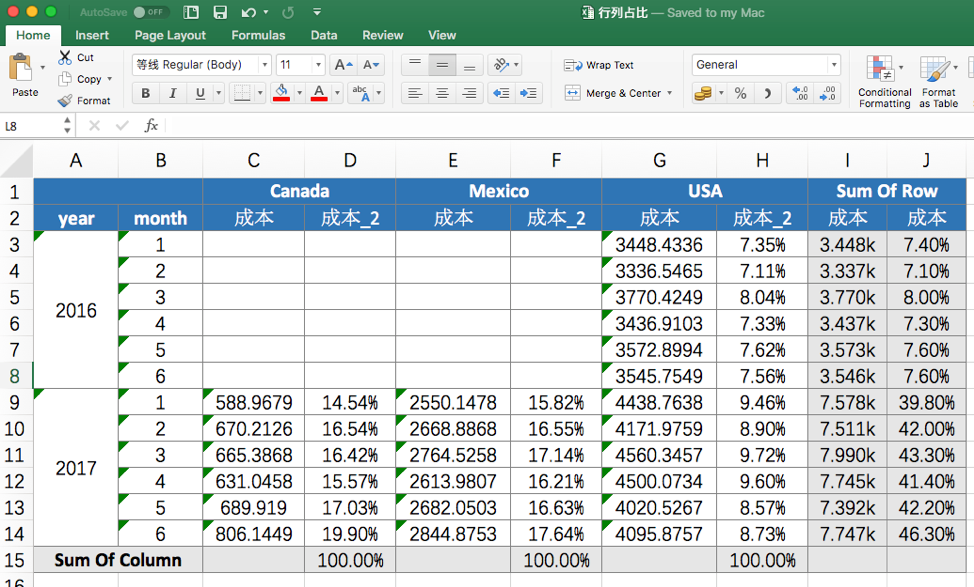Click the Save icon in title bar
The image size is (974, 587).
pos(220,12)
